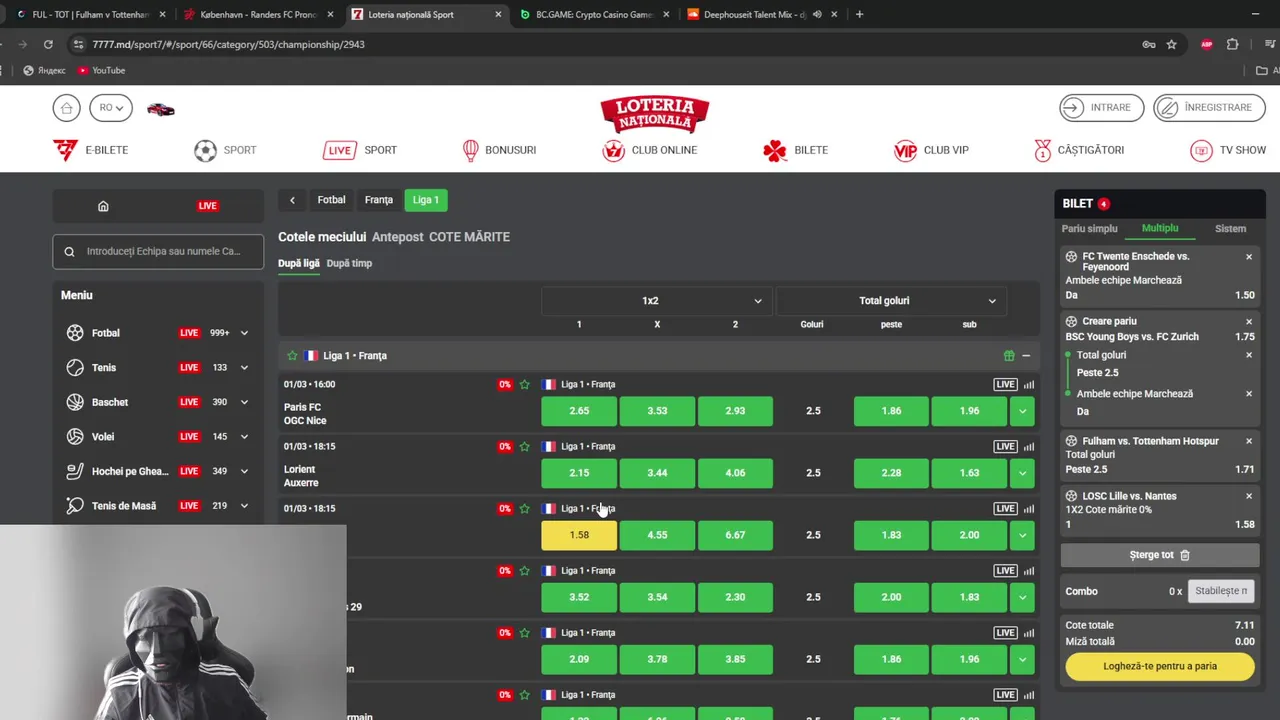Expand more markets for Paris FC match

click(x=1022, y=411)
